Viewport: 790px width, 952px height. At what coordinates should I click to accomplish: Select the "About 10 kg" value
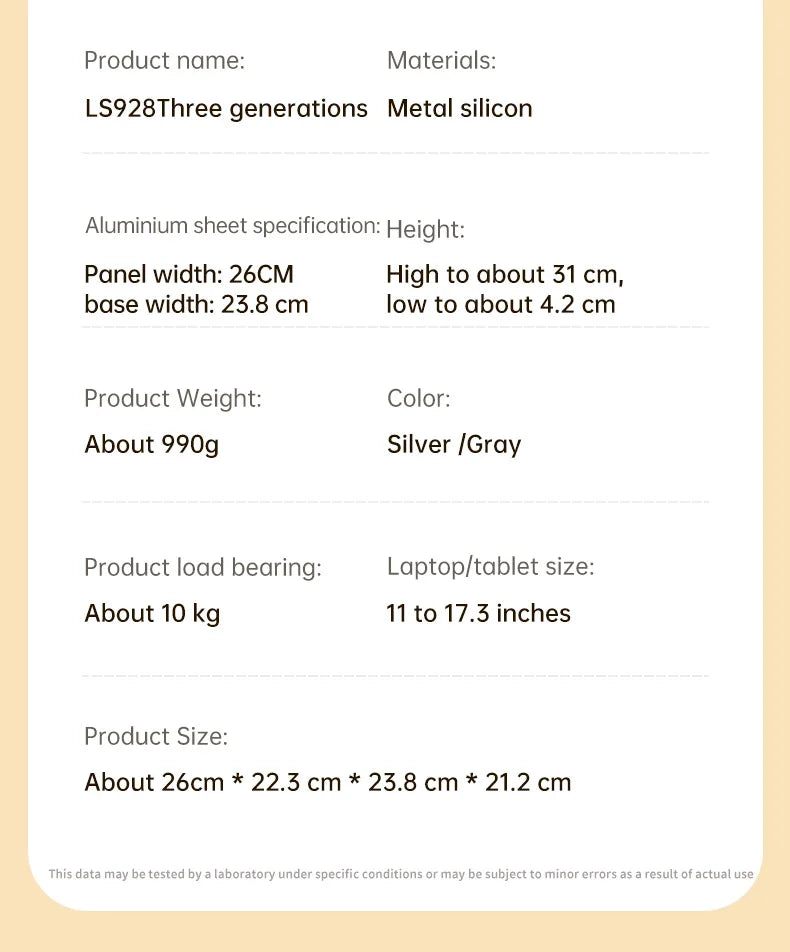coord(152,613)
